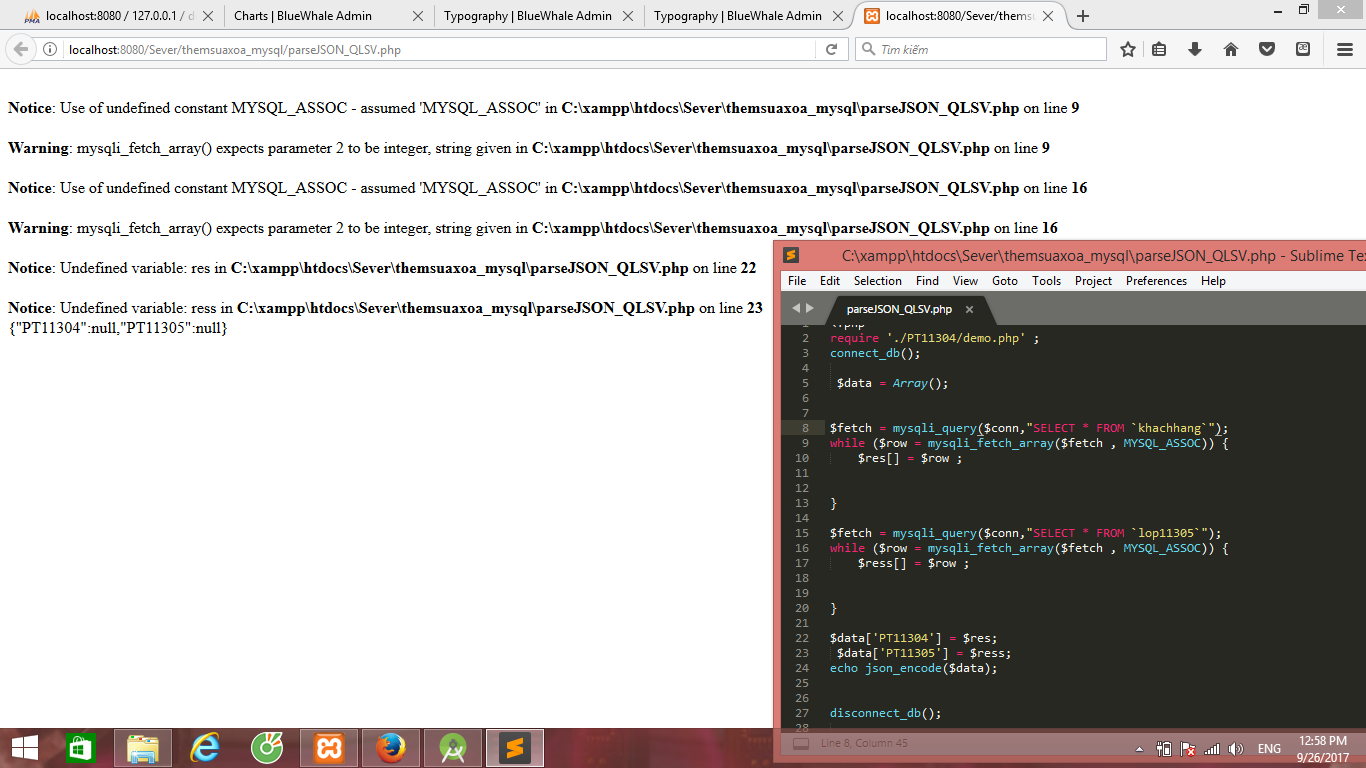Open the Pocket icon in Firefox toolbar
1366x768 pixels.
tap(1267, 49)
